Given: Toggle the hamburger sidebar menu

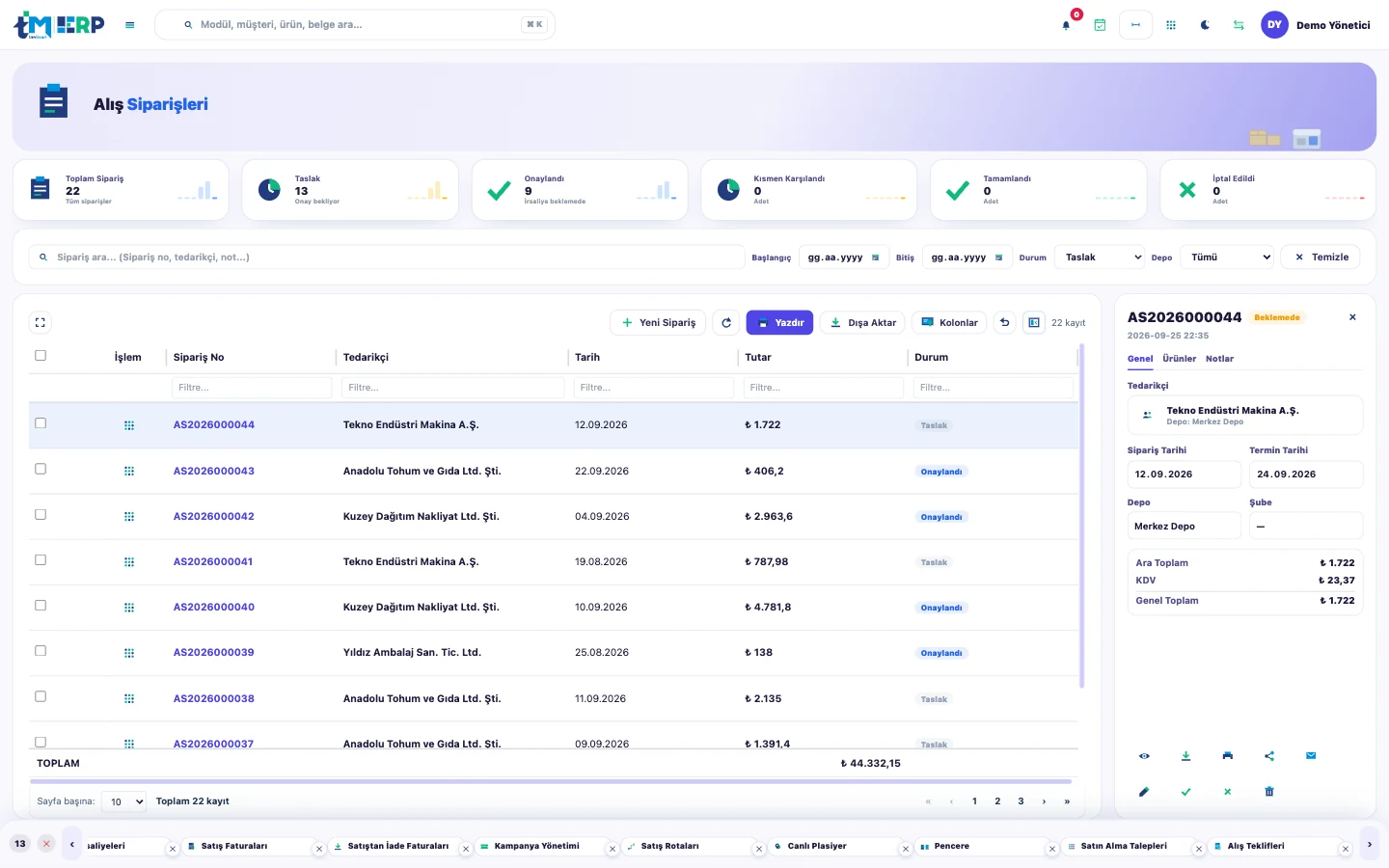Looking at the screenshot, I should click(x=130, y=25).
